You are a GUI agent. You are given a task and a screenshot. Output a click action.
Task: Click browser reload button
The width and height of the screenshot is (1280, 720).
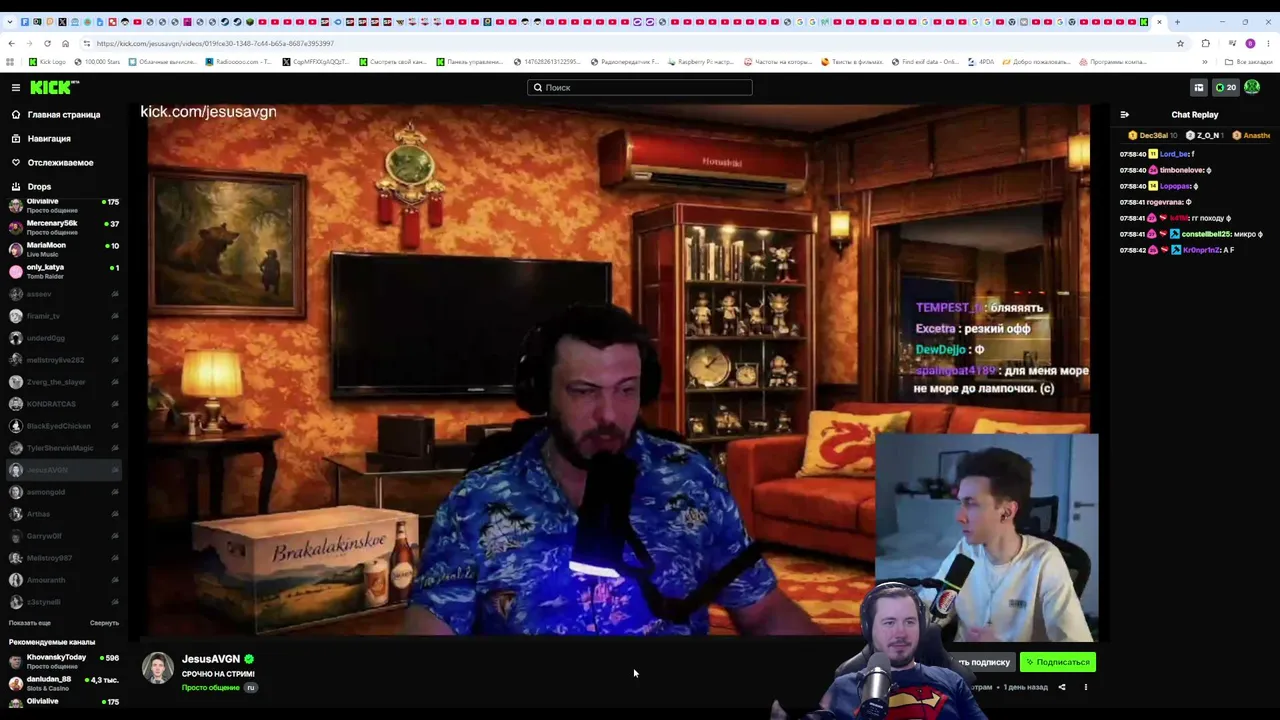tap(47, 43)
